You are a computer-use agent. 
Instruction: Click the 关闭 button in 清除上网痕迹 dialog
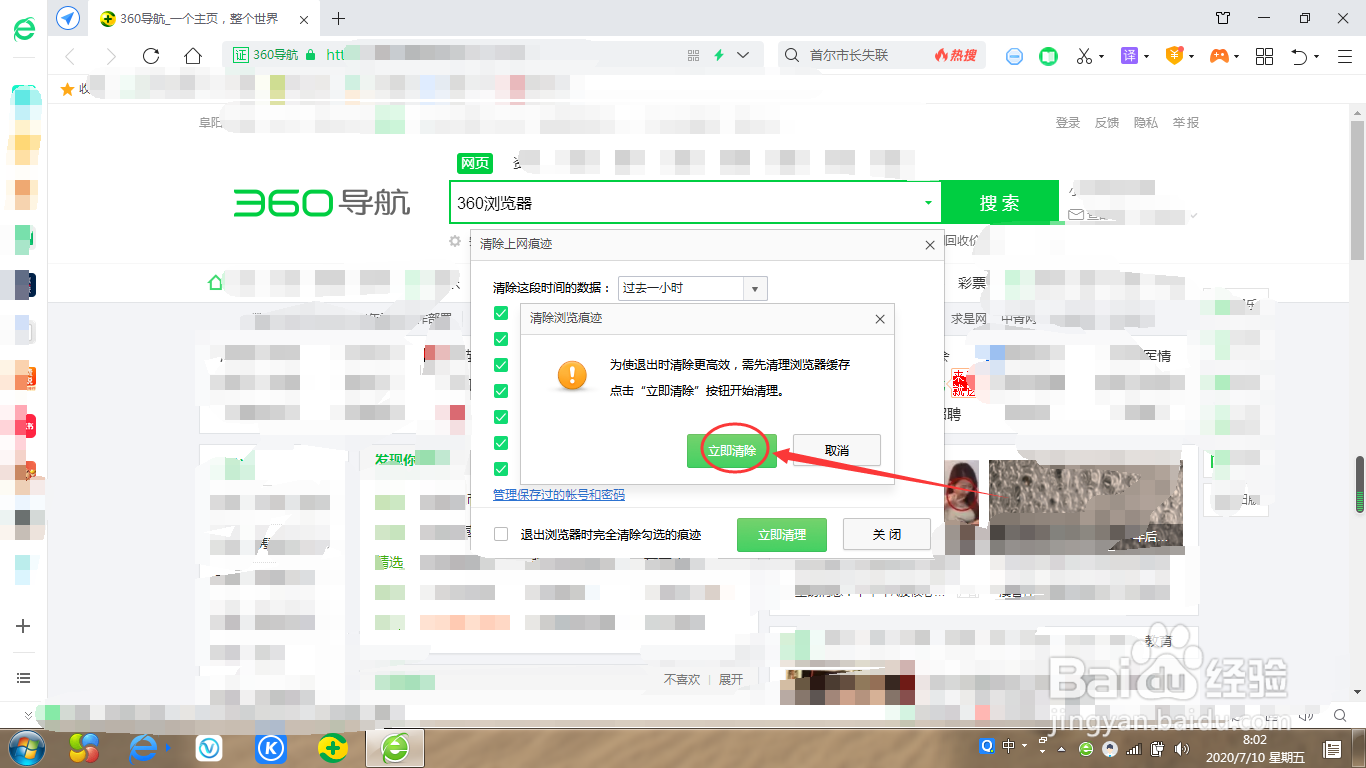(x=887, y=535)
